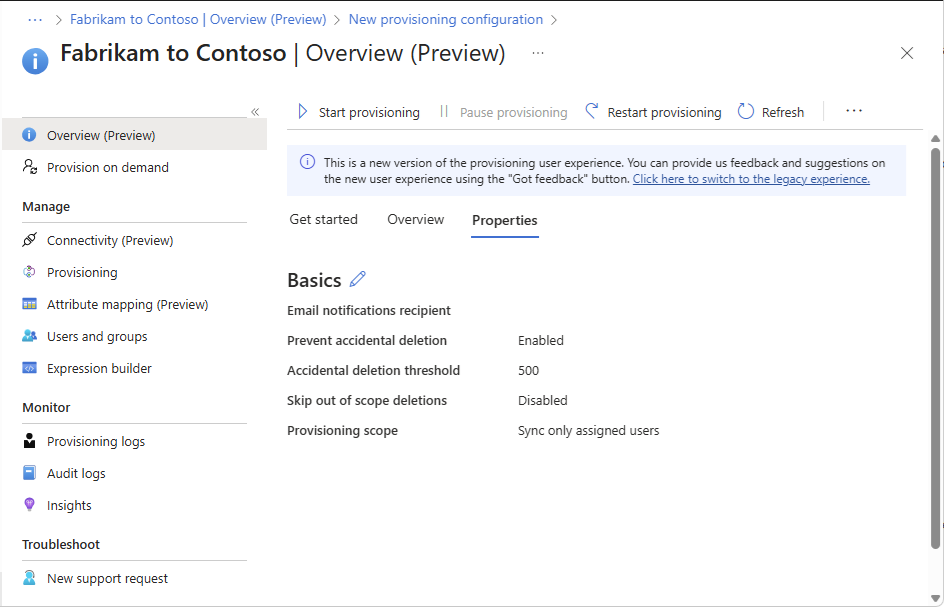Click the New support request icon
944x607 pixels.
tap(29, 578)
